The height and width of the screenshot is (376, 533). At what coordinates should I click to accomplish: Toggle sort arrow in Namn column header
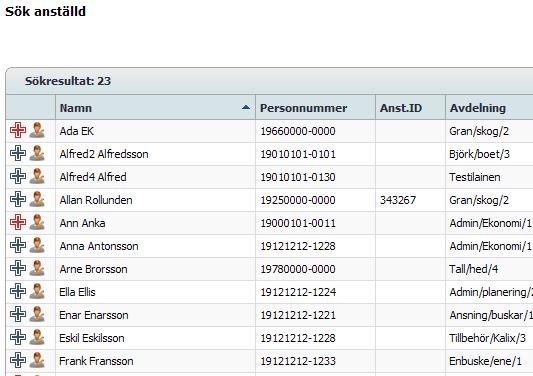pos(246,108)
